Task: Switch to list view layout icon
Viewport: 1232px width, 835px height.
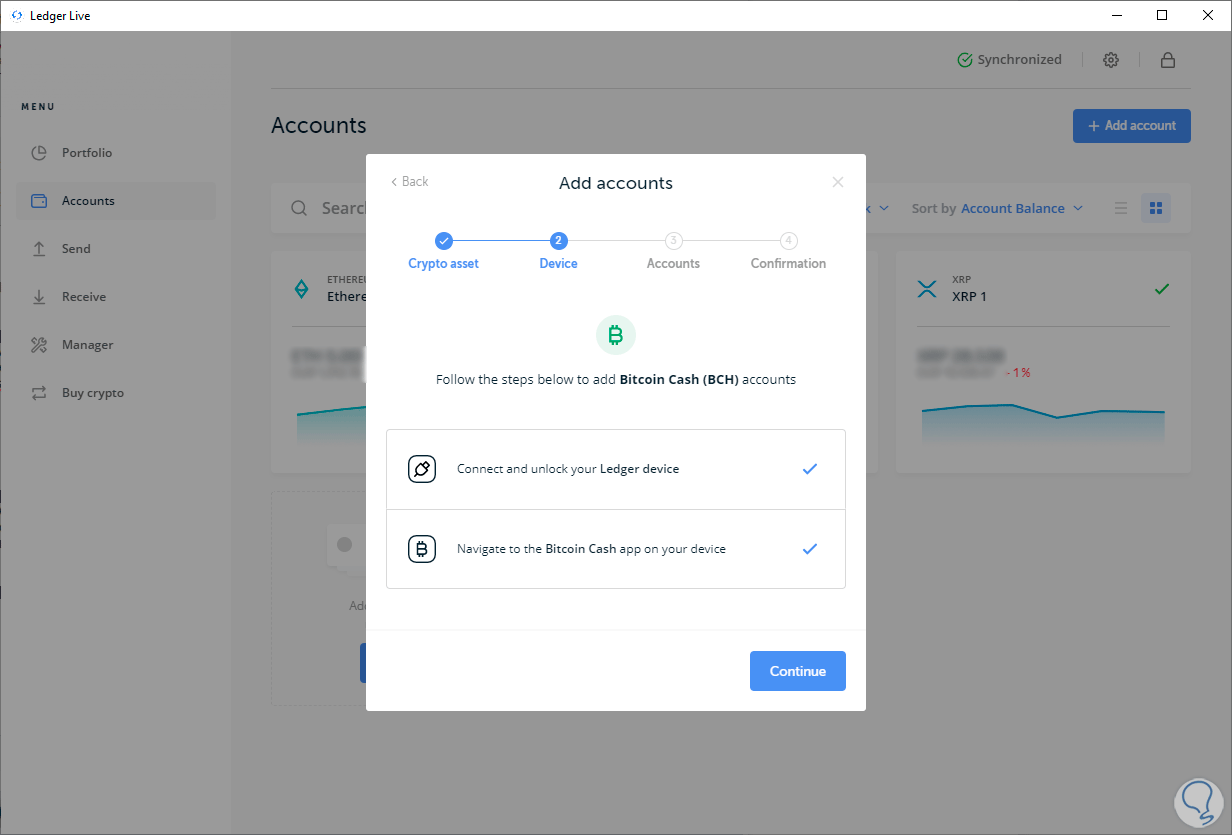Action: point(1121,208)
